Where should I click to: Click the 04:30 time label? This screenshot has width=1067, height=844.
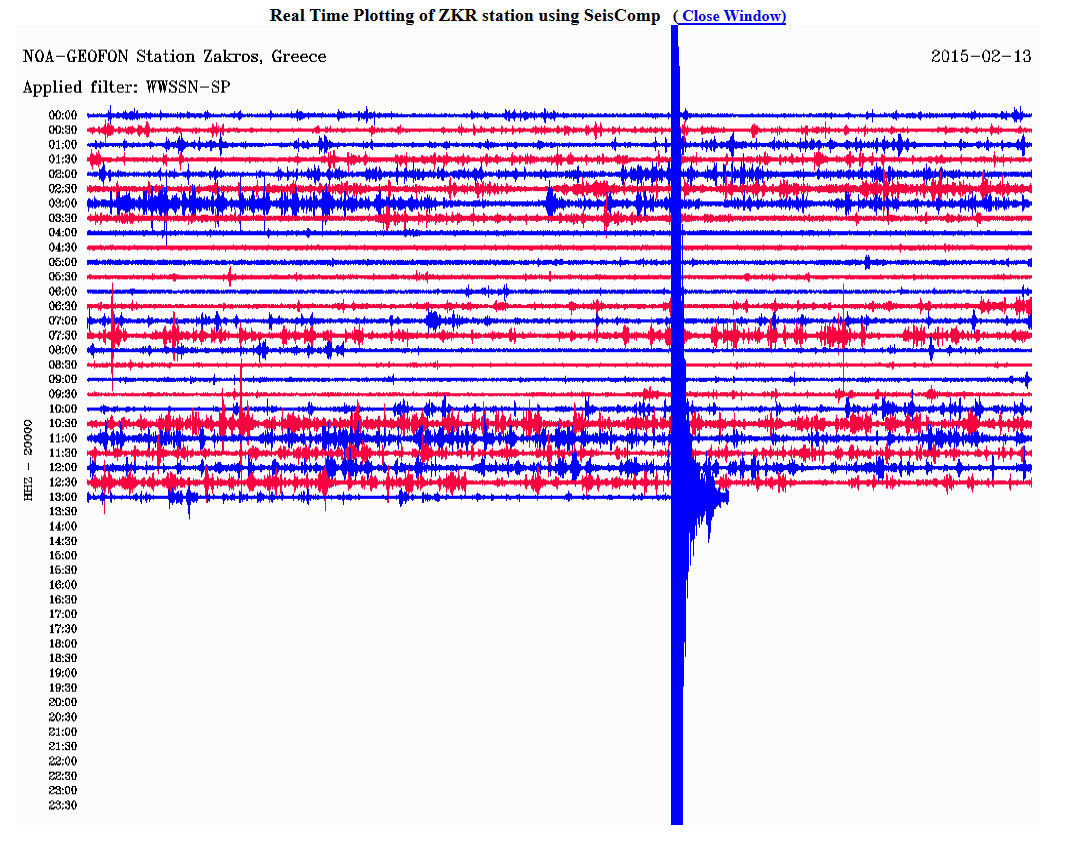(63, 247)
